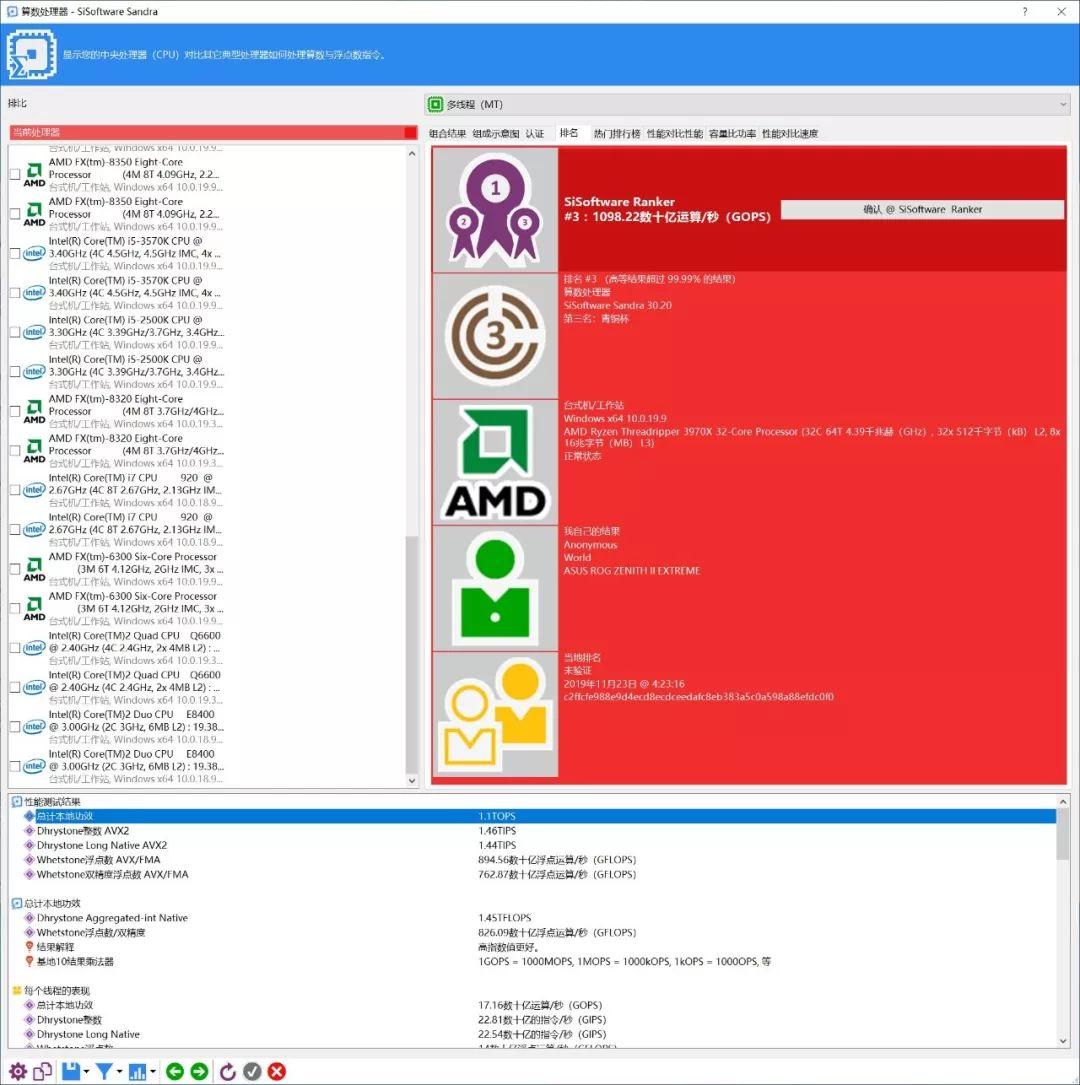Click 确认 @ SiSoftware Ranker button
The image size is (1080, 1085).
click(922, 209)
